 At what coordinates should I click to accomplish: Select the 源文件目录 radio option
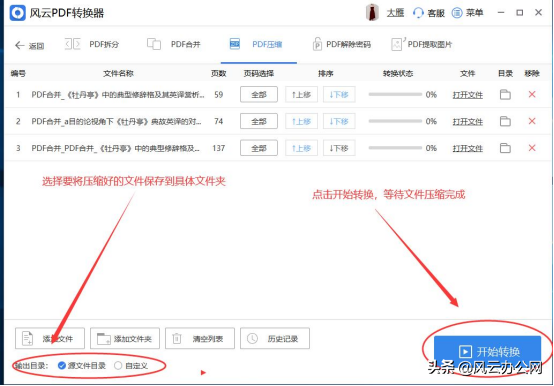[x=82, y=366]
